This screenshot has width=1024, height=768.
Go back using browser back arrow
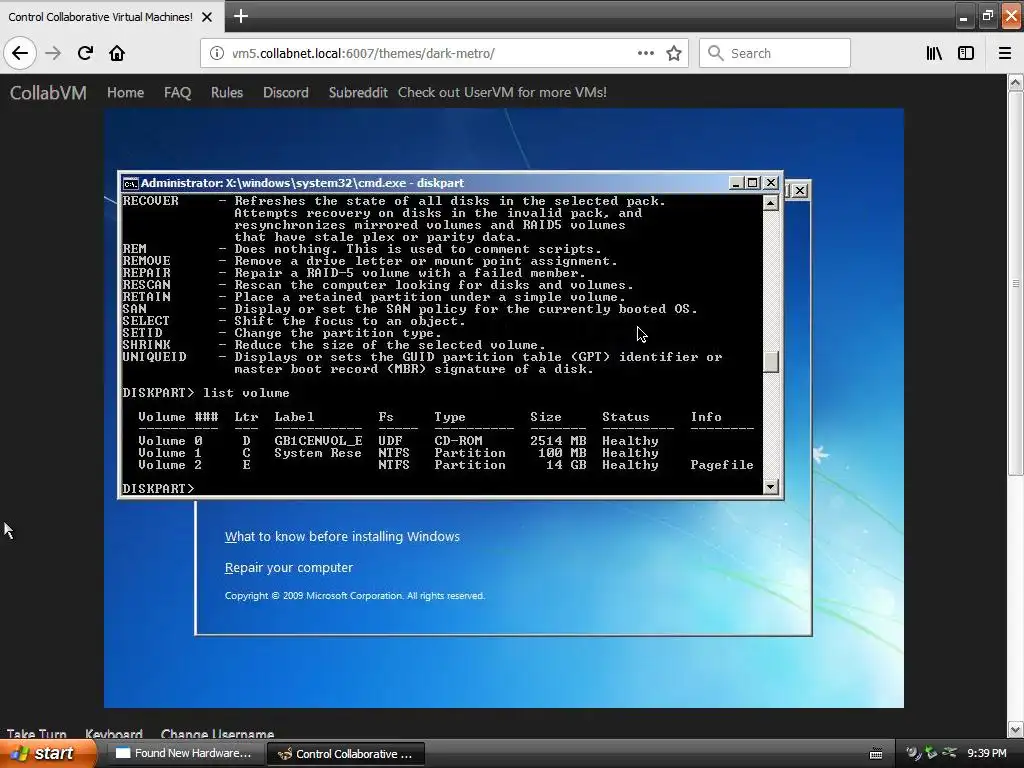[20, 53]
